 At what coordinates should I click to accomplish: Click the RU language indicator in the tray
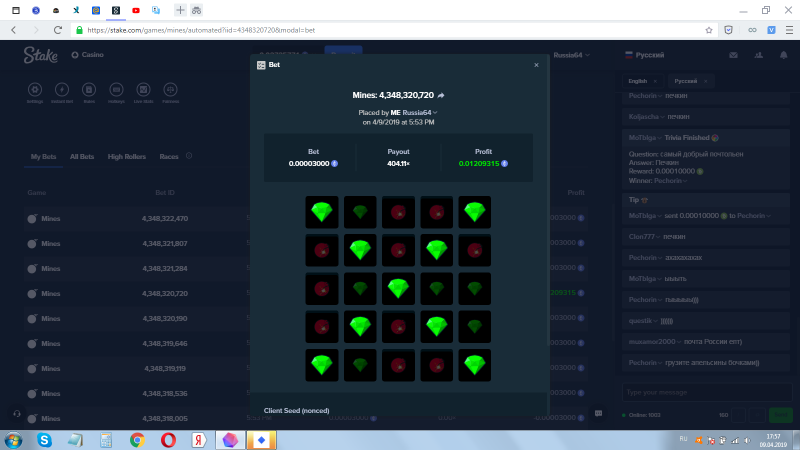pos(683,439)
